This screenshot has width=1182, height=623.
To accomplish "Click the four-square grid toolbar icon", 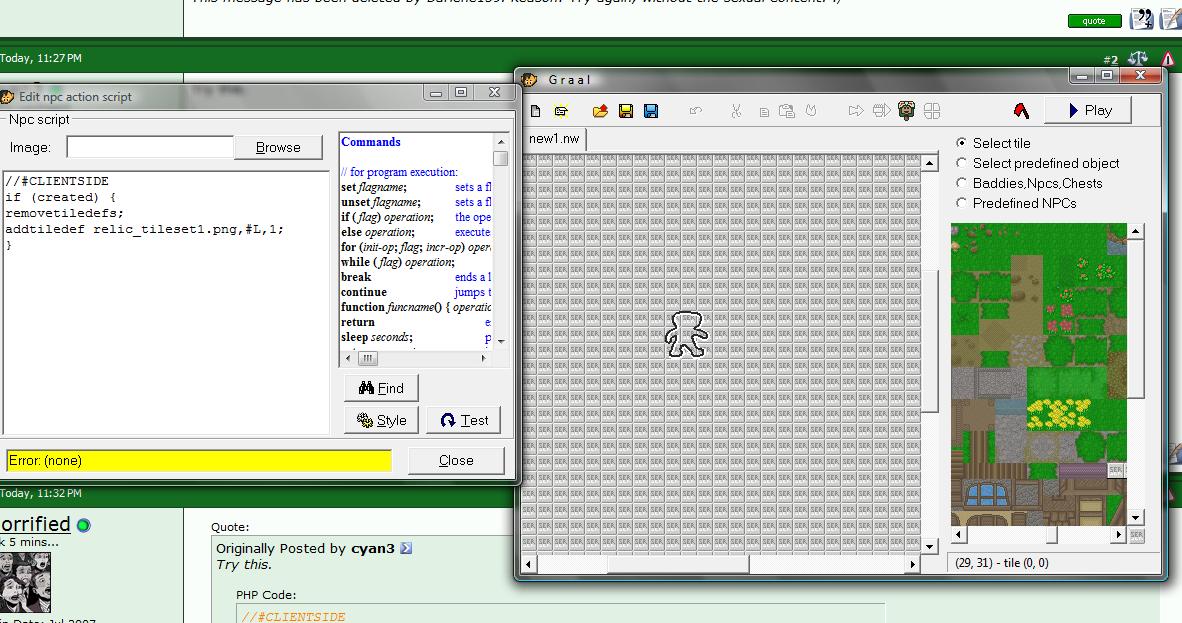I will 932,111.
